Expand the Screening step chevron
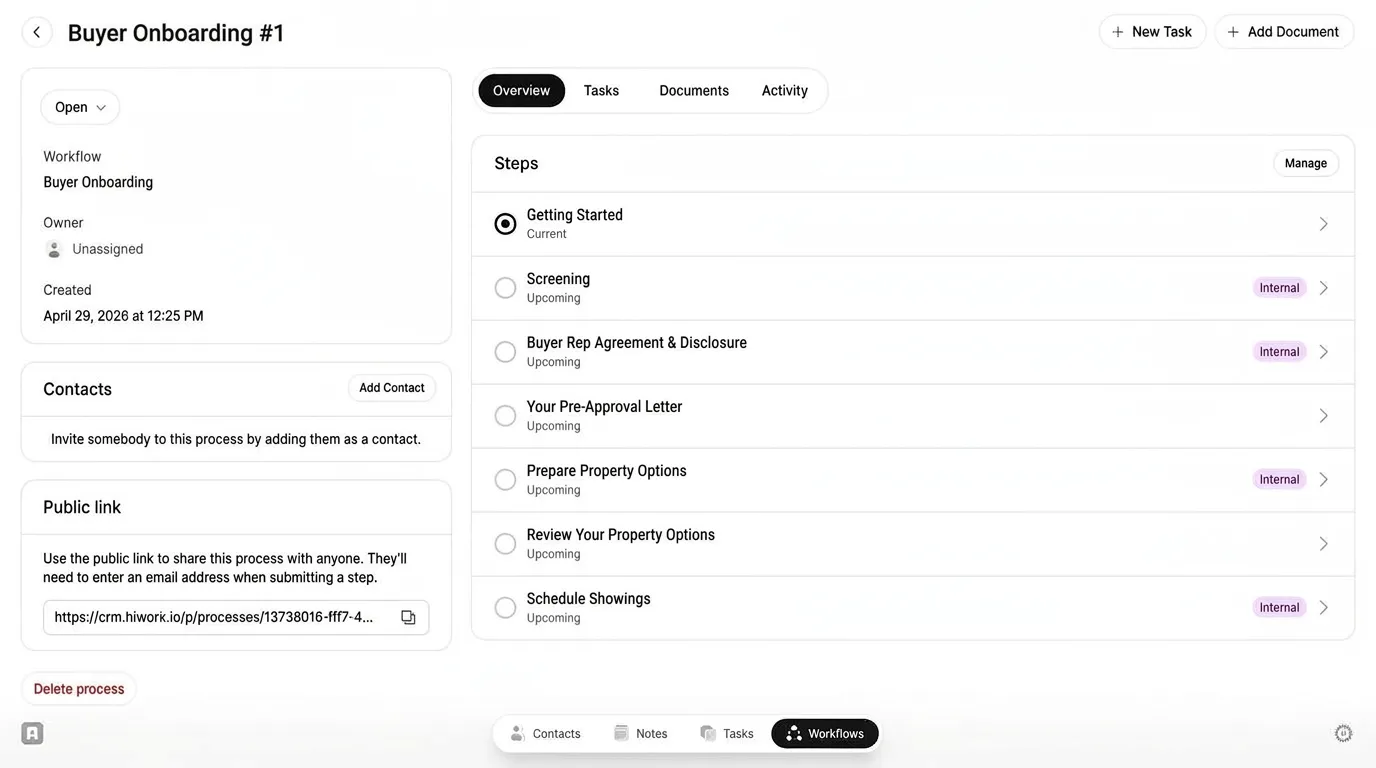Viewport: 1376px width, 768px height. pos(1323,288)
